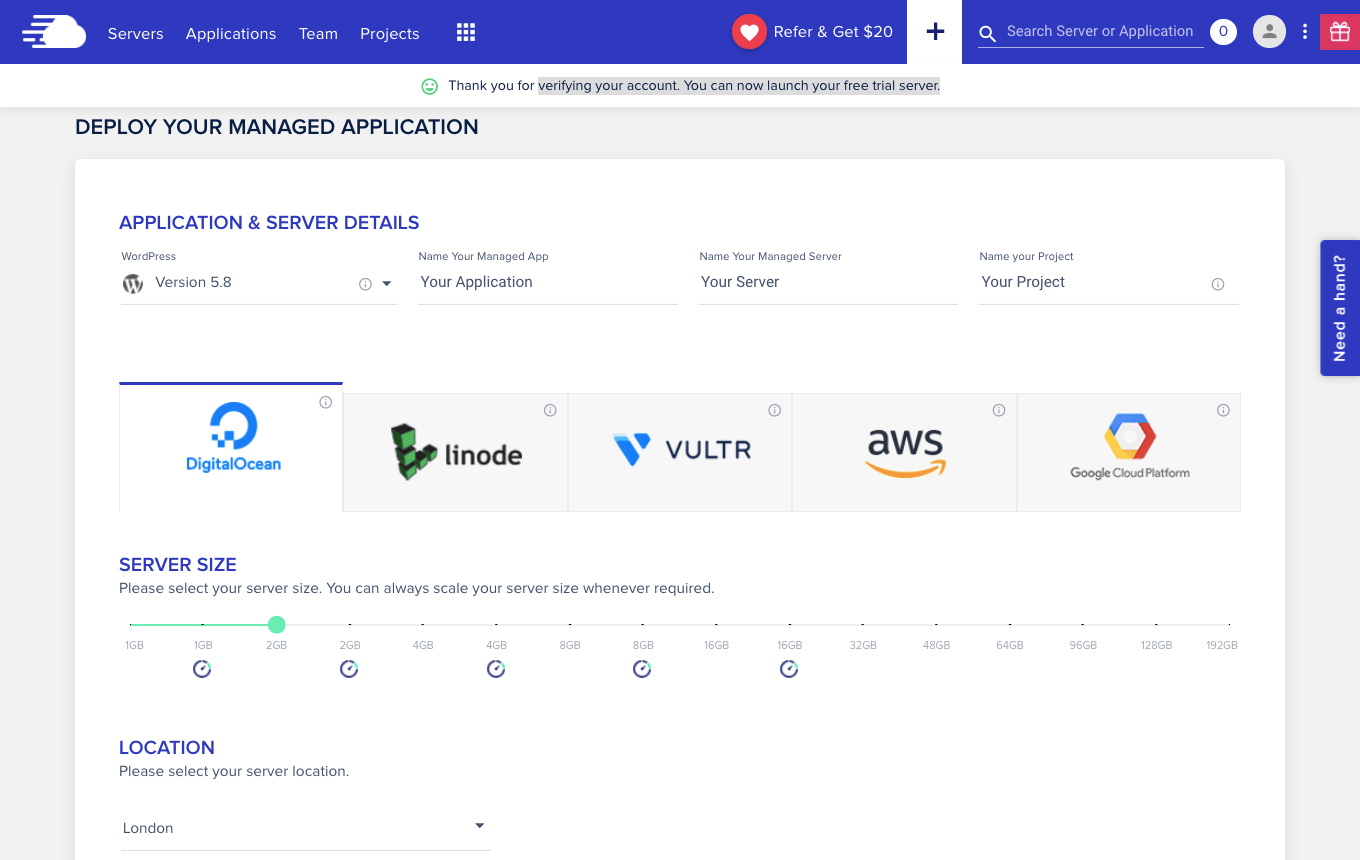Set server size to 32GB mark
The width and height of the screenshot is (1360, 860).
(x=863, y=625)
